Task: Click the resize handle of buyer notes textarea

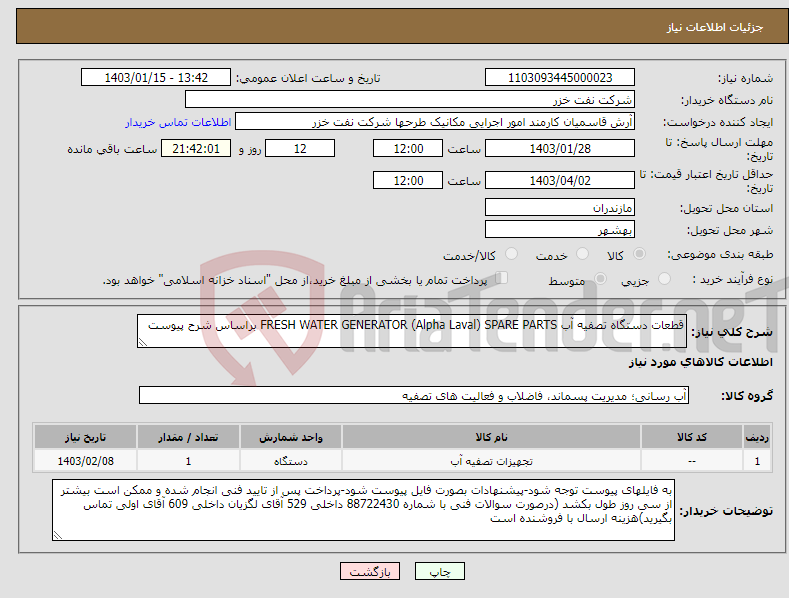Action: pyautogui.click(x=58, y=535)
